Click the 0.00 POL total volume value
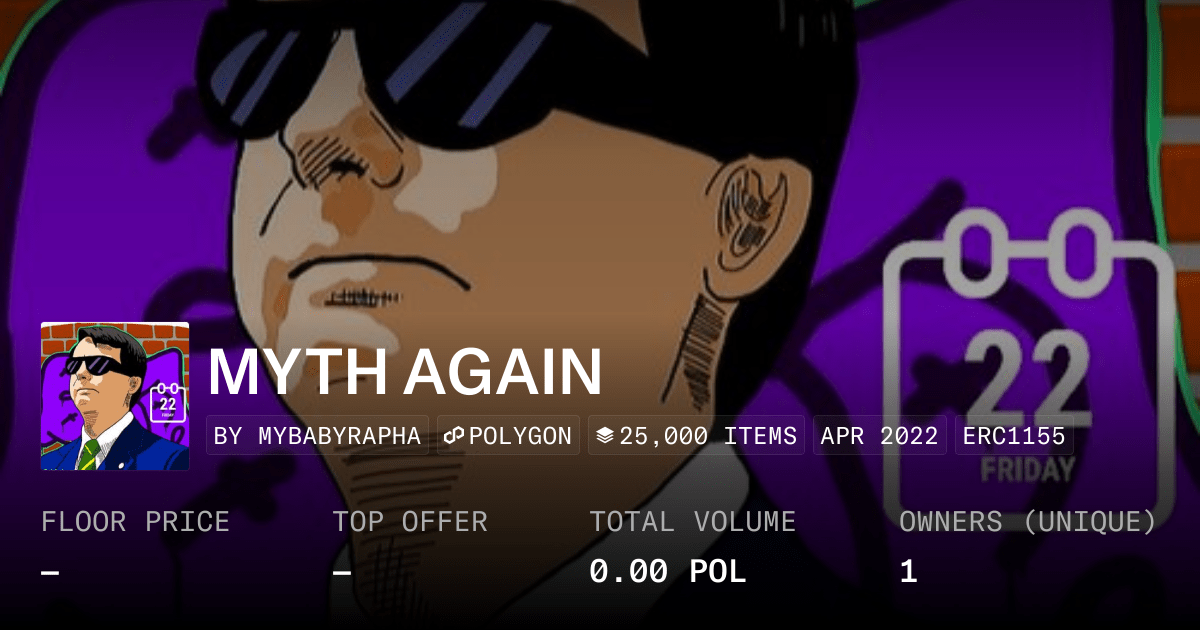Image resolution: width=1200 pixels, height=630 pixels. coord(668,572)
